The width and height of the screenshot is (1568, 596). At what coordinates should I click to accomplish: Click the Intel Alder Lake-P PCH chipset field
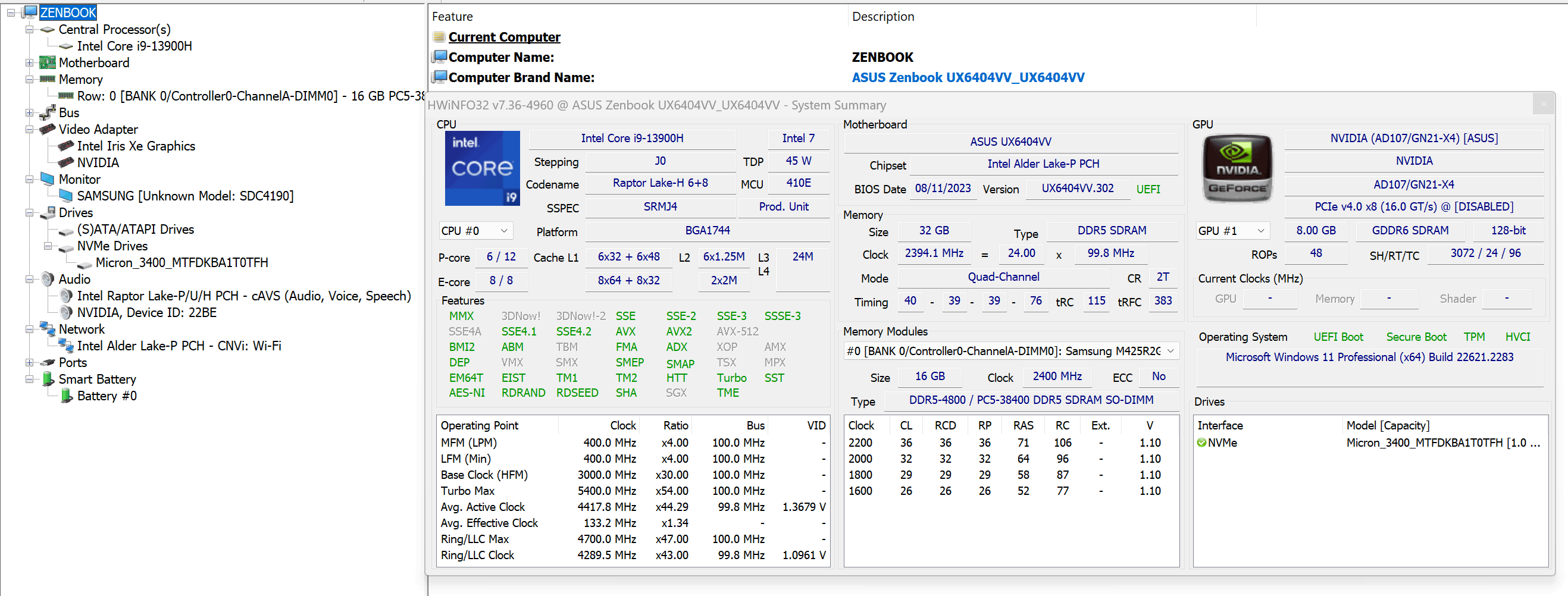tap(1043, 164)
